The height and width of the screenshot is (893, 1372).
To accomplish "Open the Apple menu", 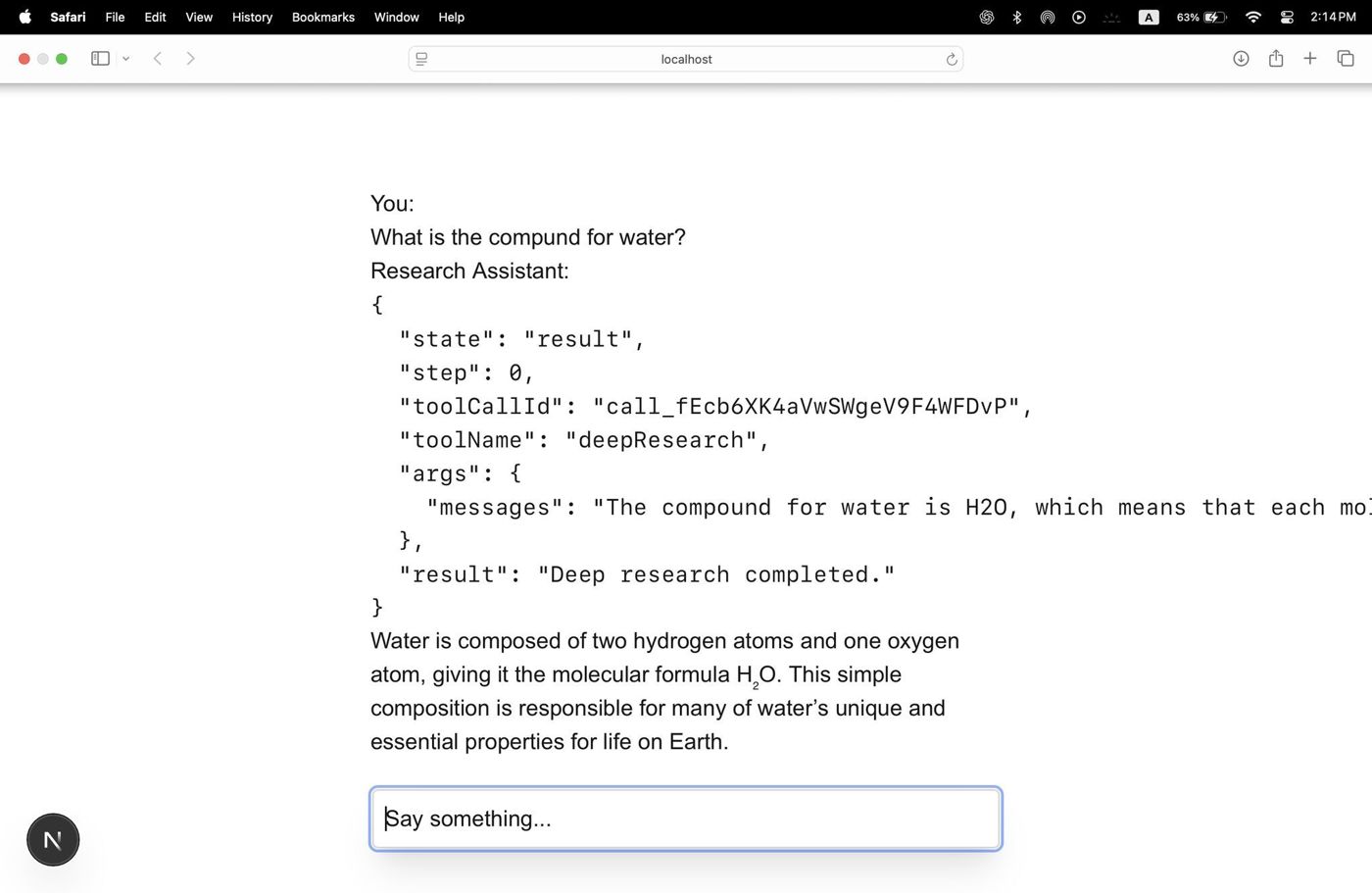I will click(24, 17).
